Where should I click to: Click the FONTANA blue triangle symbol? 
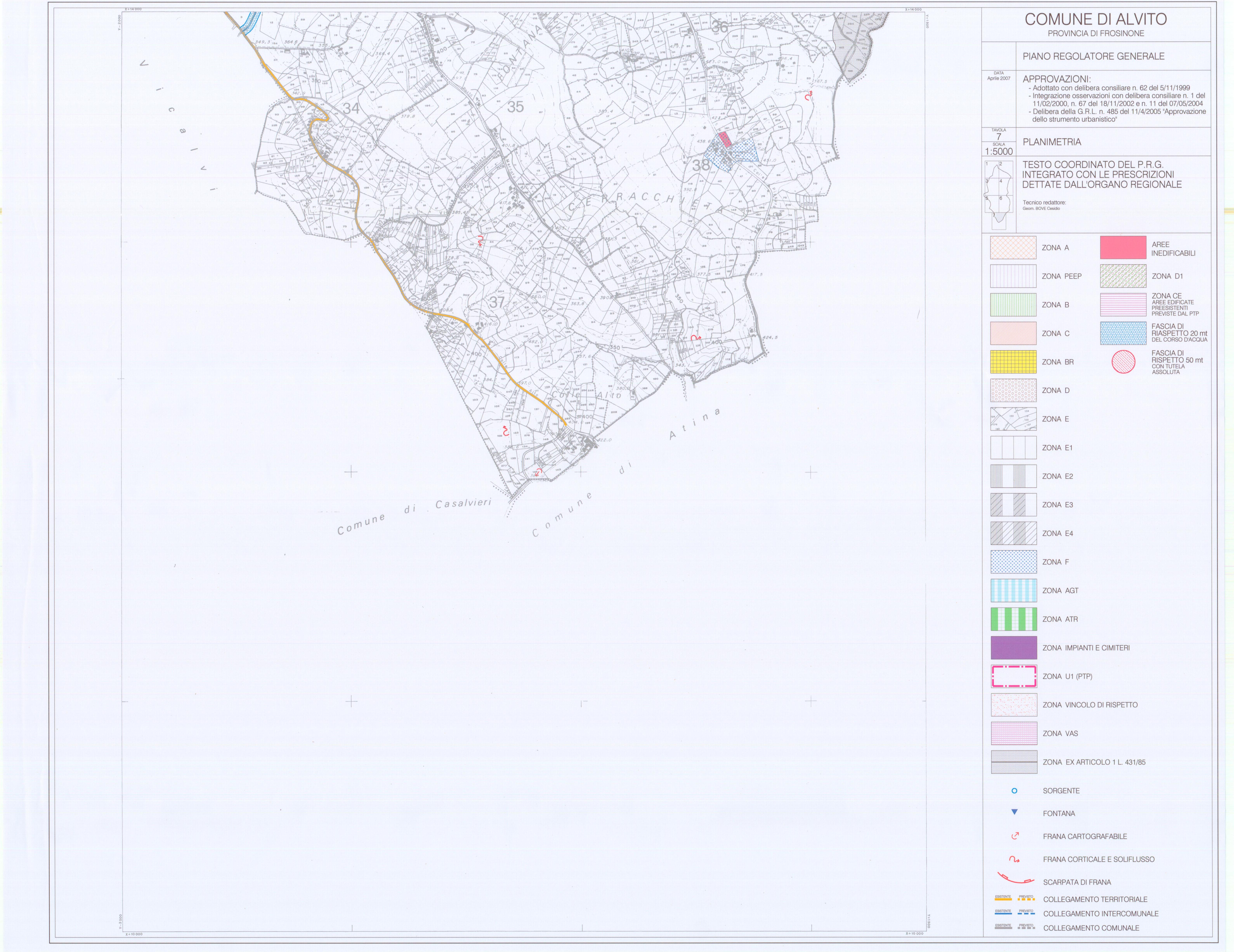(x=1014, y=812)
